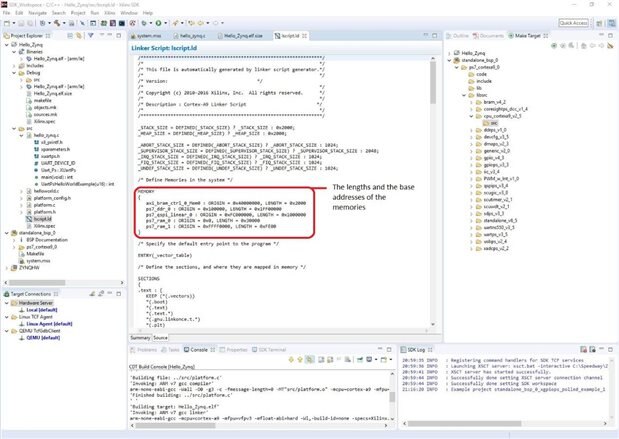This screenshot has width=619, height=439.
Task: Open the Problems view tab
Action: 147,350
